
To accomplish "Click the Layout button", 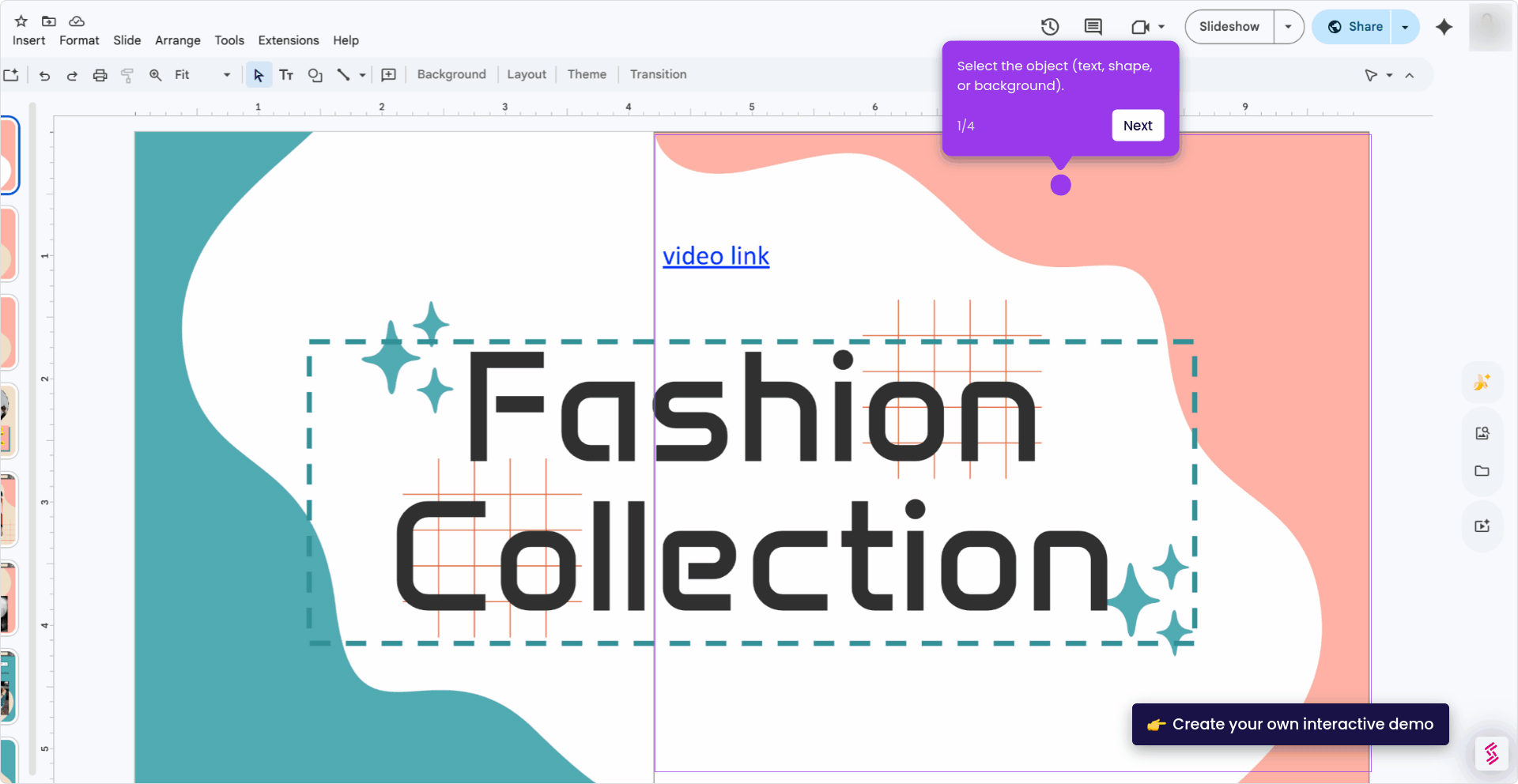I will [527, 74].
